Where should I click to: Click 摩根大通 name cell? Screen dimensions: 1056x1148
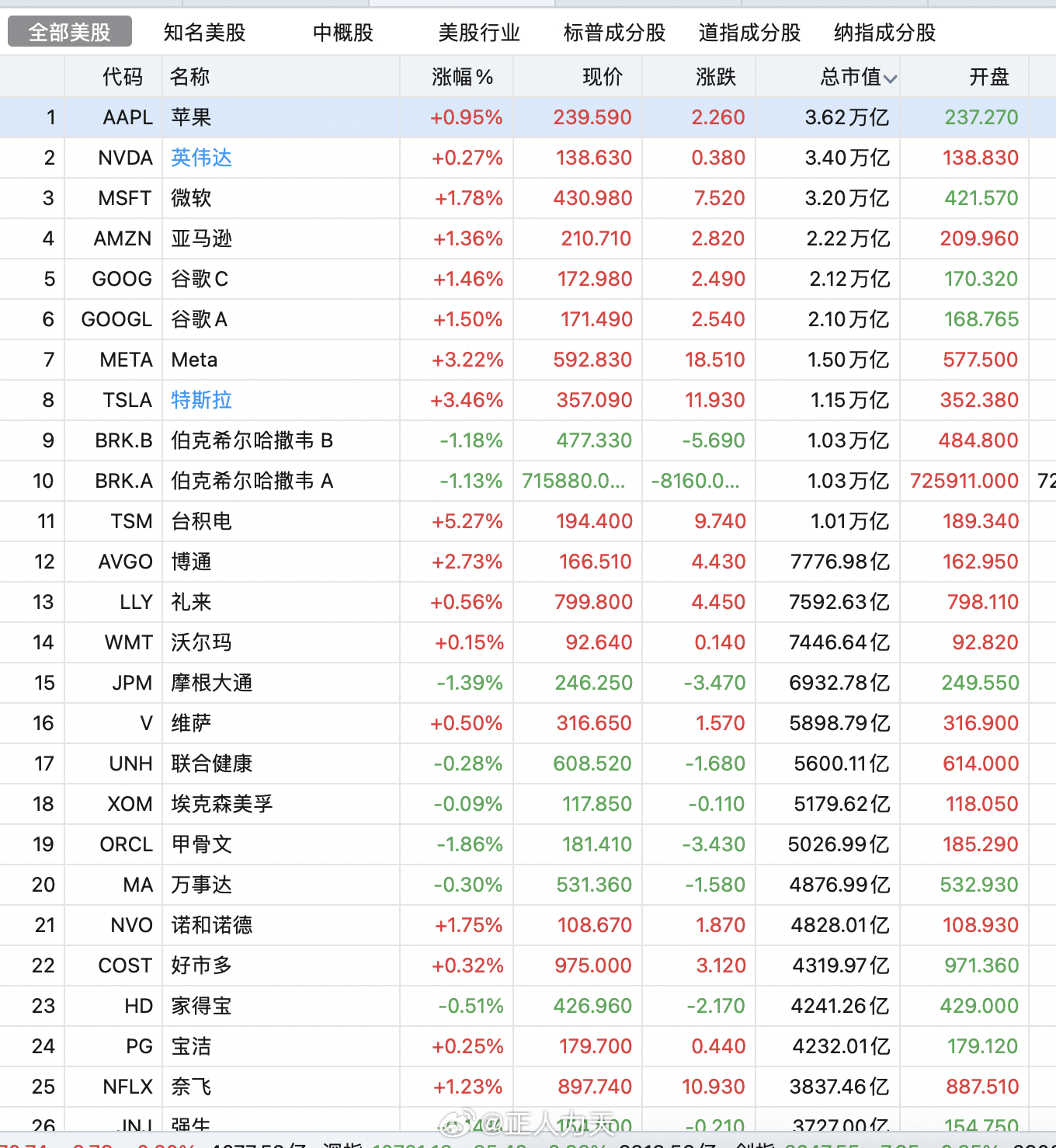pos(212,683)
